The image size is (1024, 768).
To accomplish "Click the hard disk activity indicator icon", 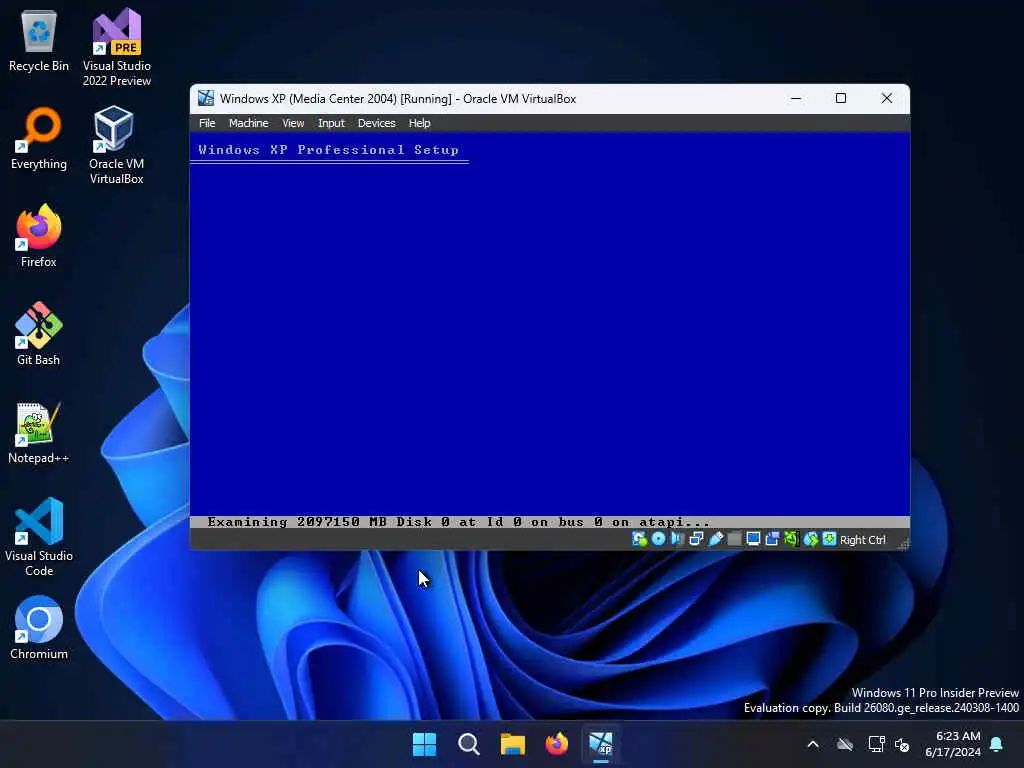I will [x=639, y=539].
